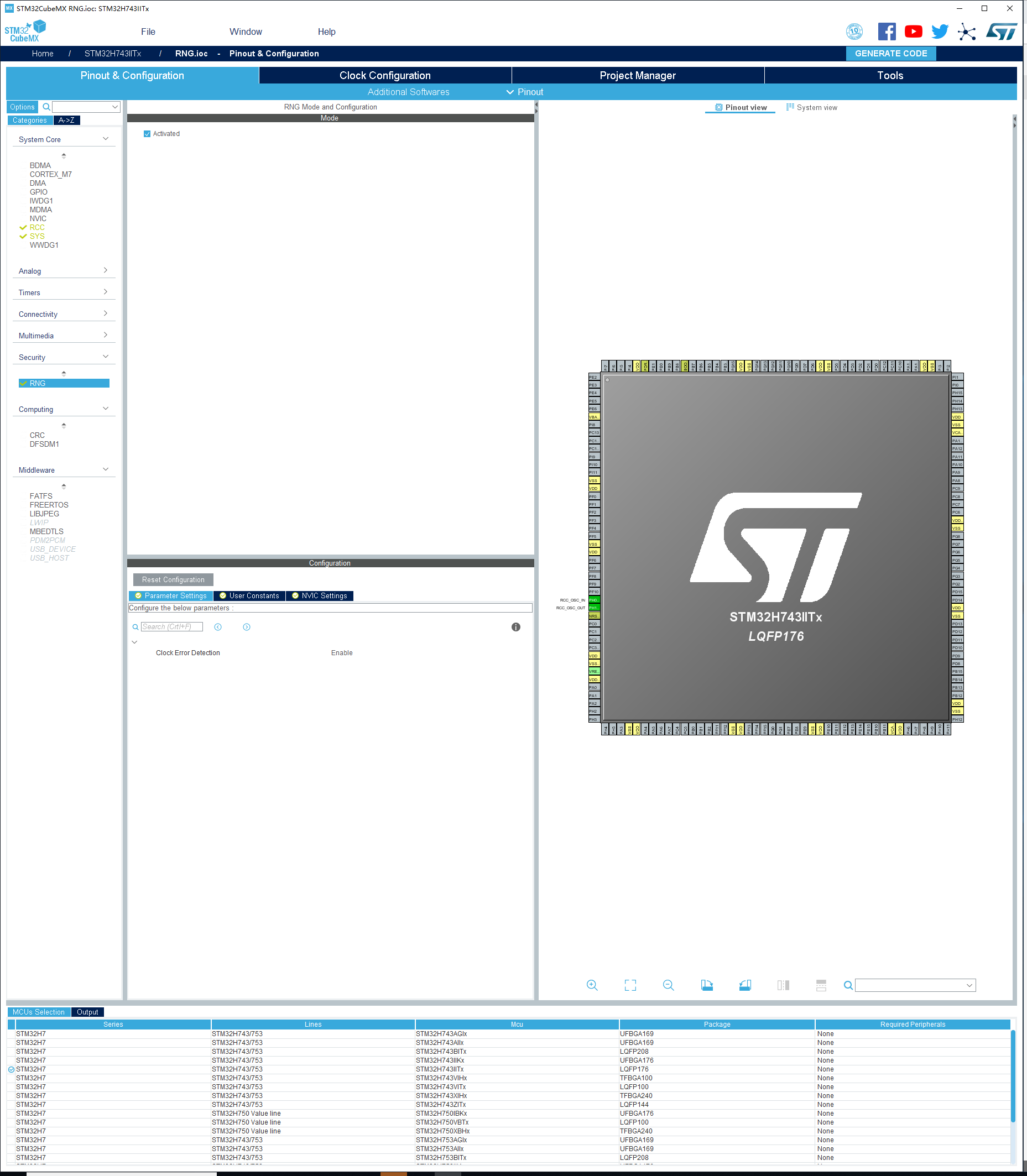Screen dimensions: 1027x1176
Task: Switch peripheral list to A->Z sorting
Action: tap(67, 121)
